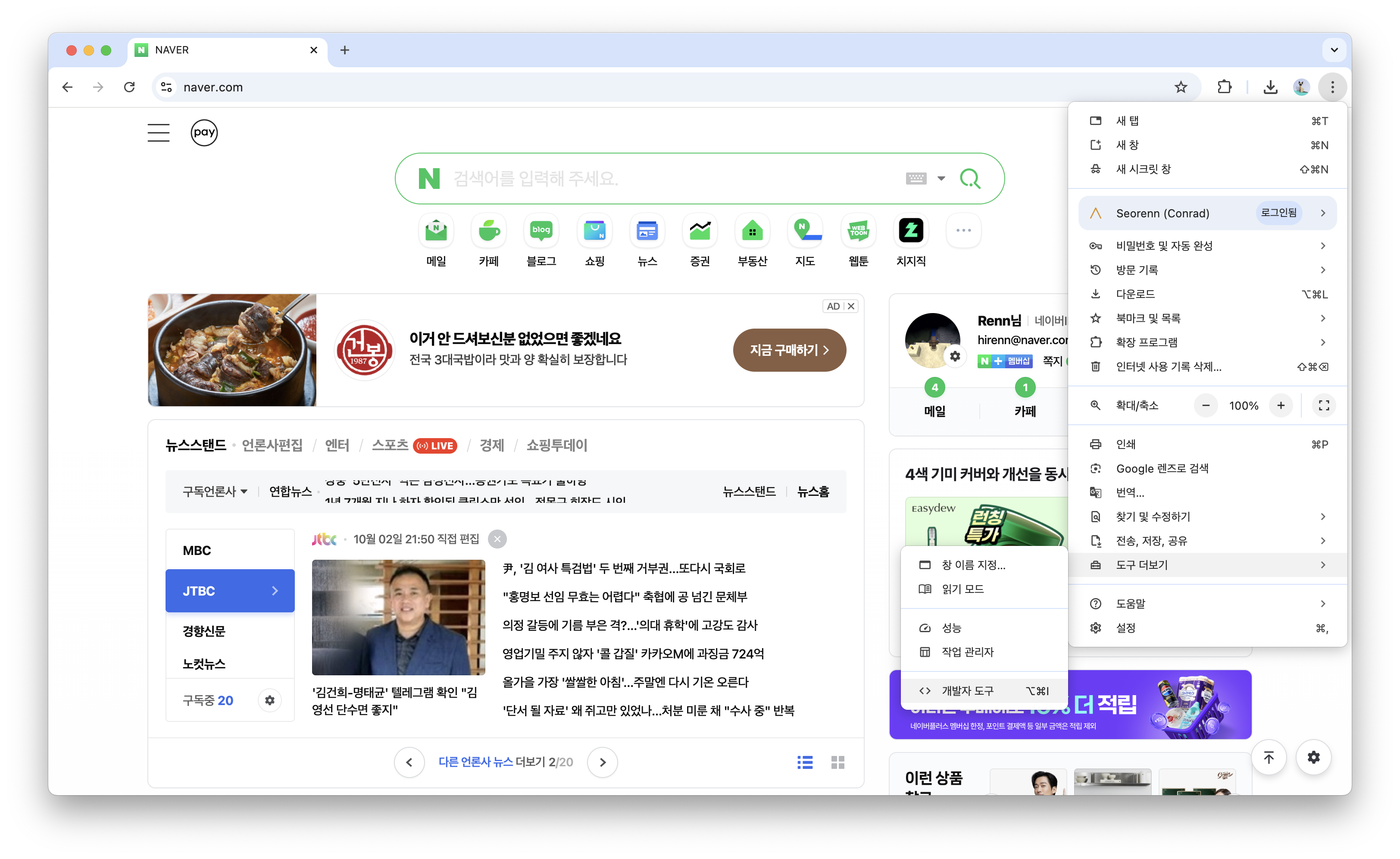Click the Chzzk streaming shortcut icon

coord(911,231)
